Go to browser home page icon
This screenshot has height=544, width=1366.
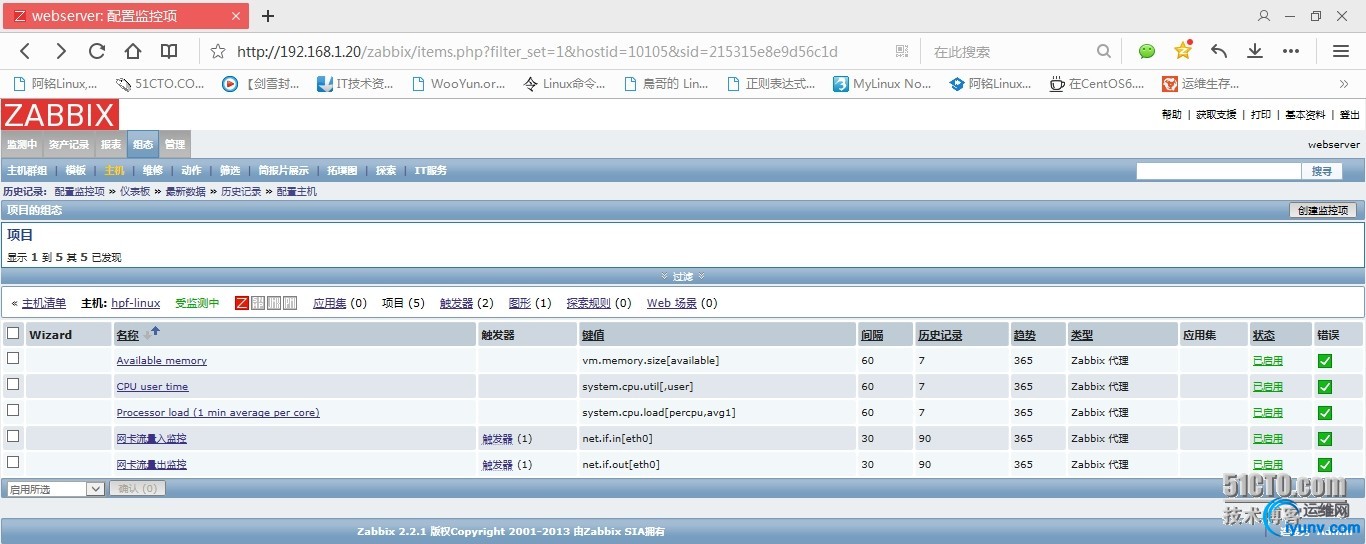pyautogui.click(x=133, y=51)
